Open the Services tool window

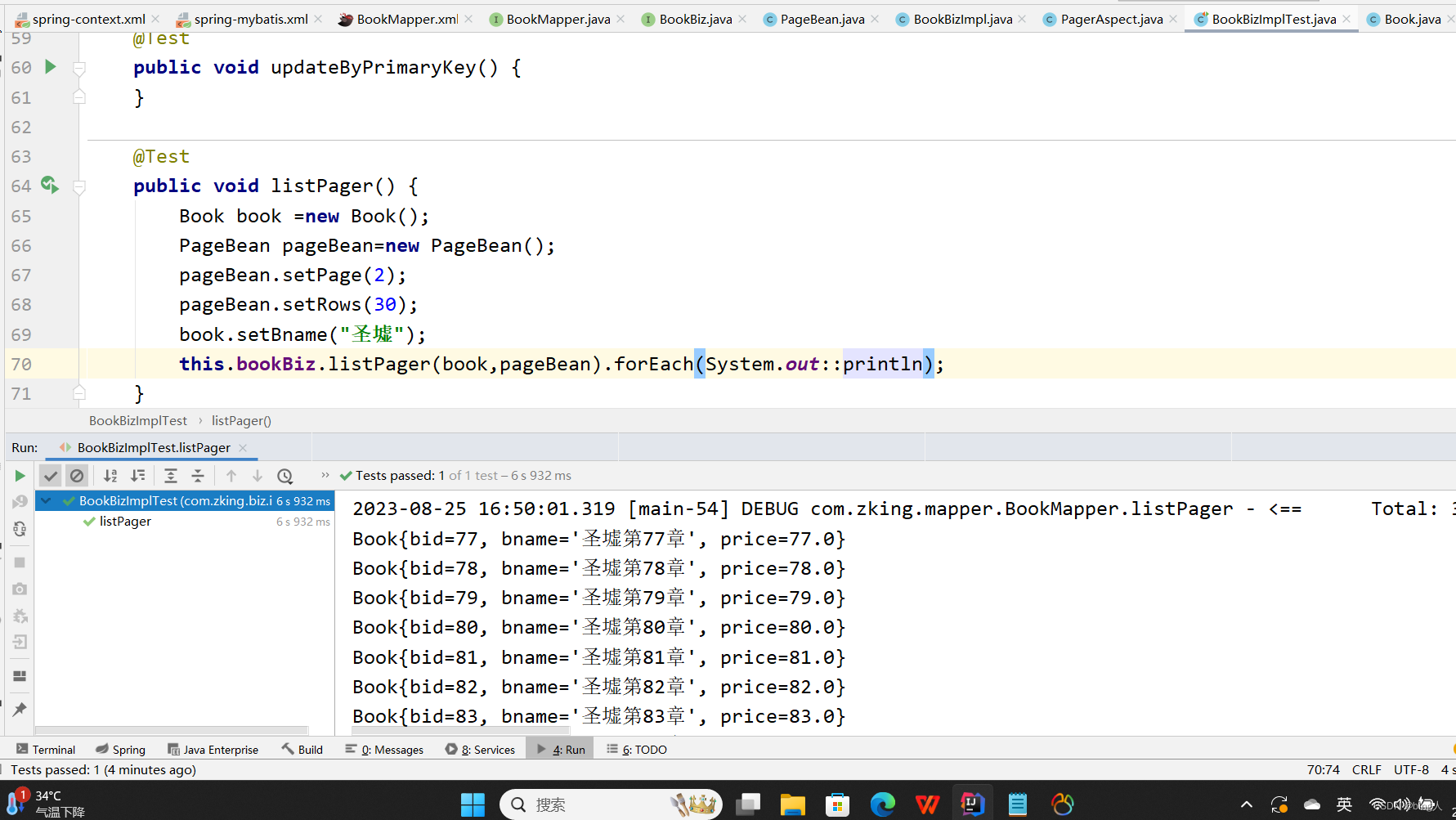pyautogui.click(x=481, y=749)
